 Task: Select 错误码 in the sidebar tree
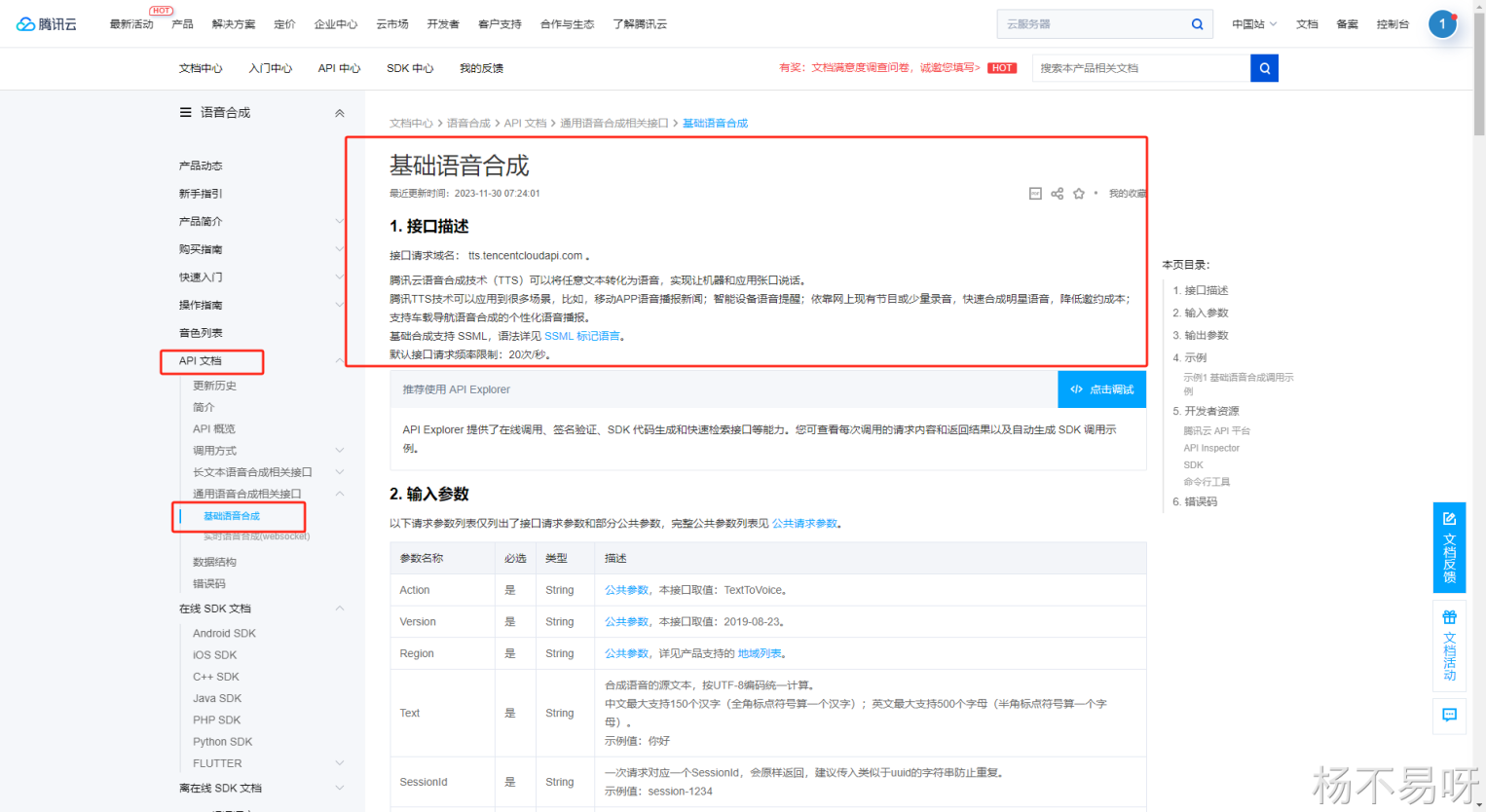pos(209,584)
